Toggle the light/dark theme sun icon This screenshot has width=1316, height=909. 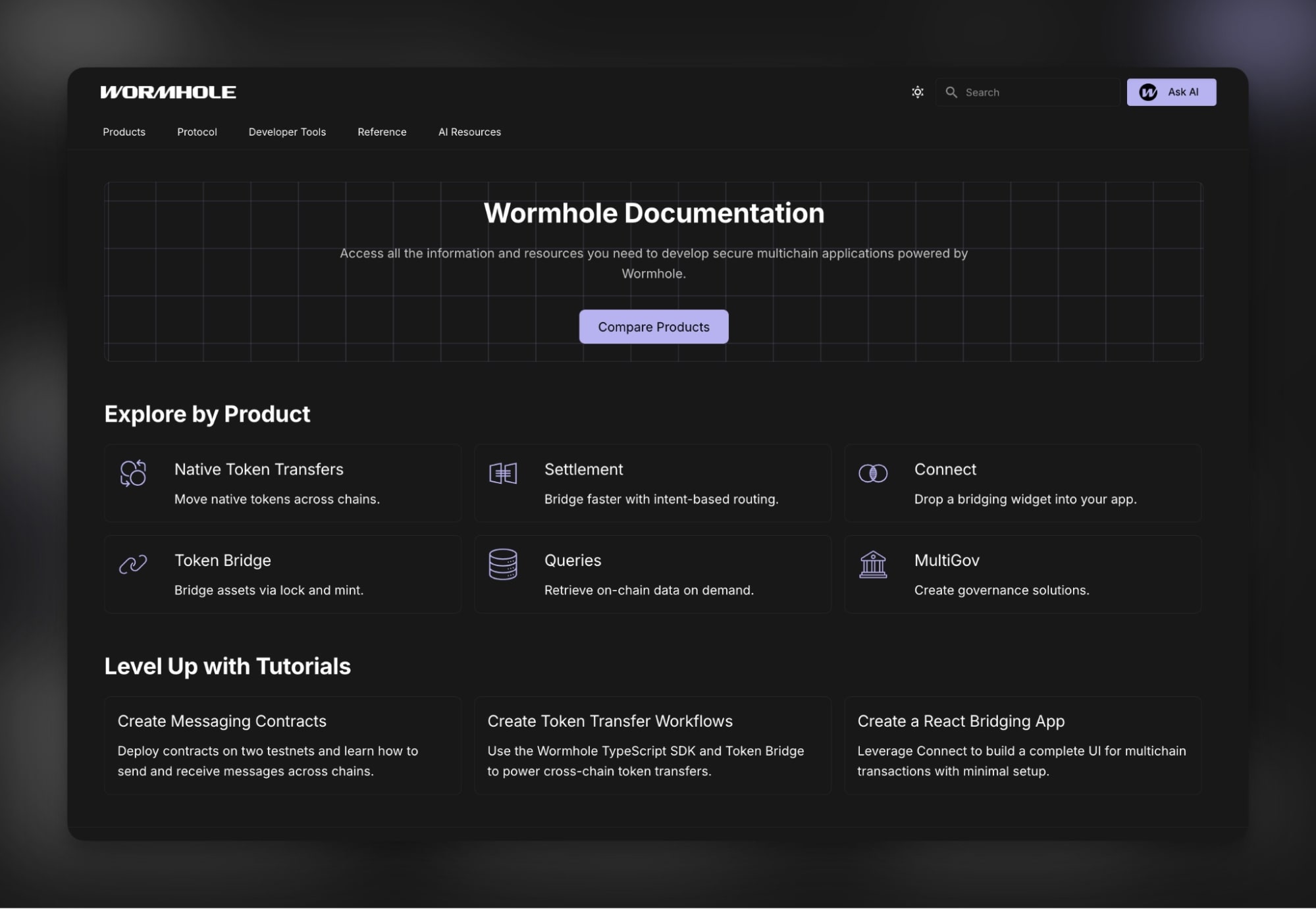point(917,92)
